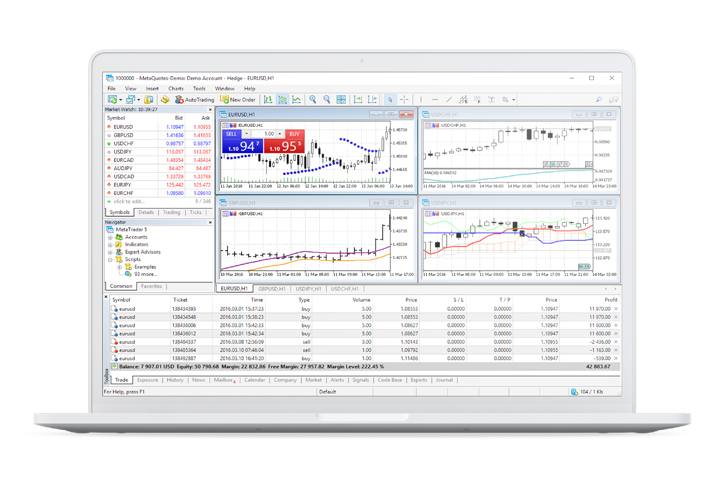Close position with ticket 138492887
This screenshot has height=477, width=726.
tap(616, 358)
